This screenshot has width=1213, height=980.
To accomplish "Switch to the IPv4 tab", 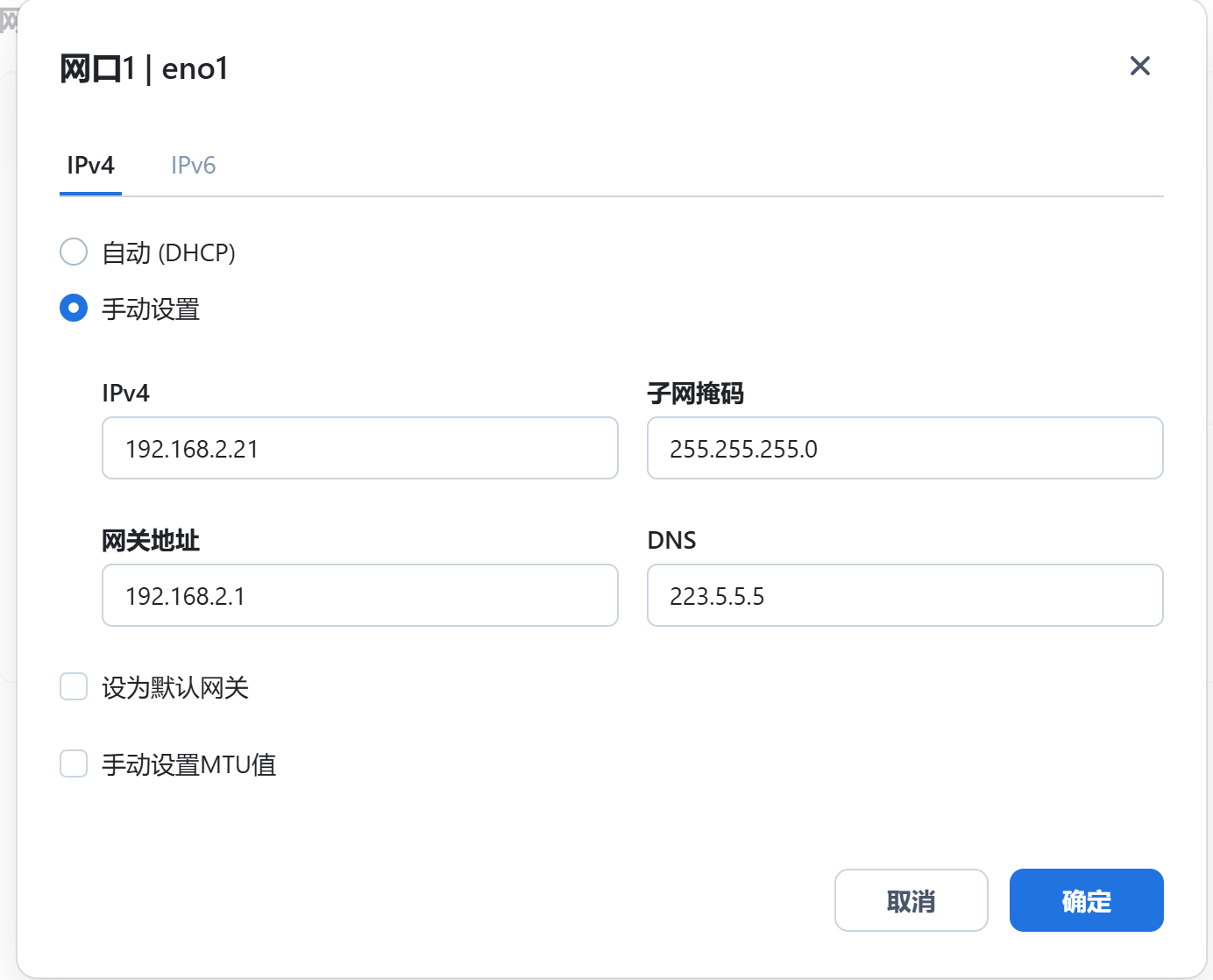I will click(x=90, y=166).
